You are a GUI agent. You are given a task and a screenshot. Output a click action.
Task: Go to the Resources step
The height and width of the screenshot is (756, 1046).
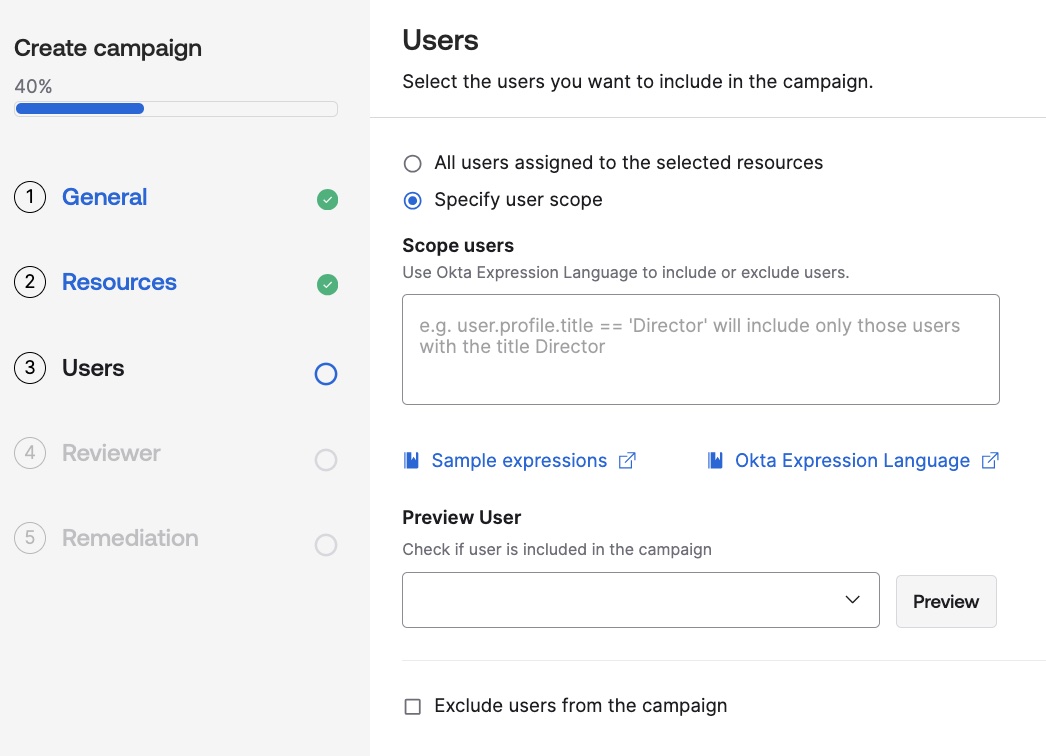[119, 283]
